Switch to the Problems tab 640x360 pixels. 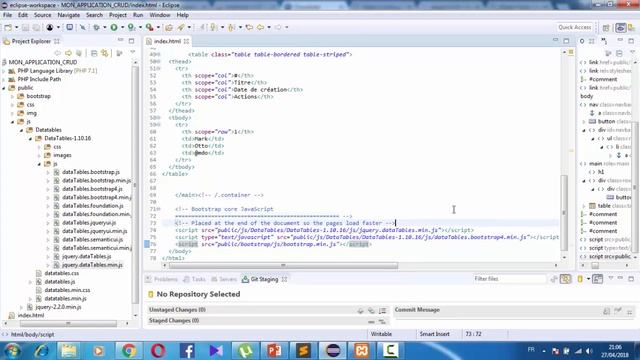coord(162,279)
